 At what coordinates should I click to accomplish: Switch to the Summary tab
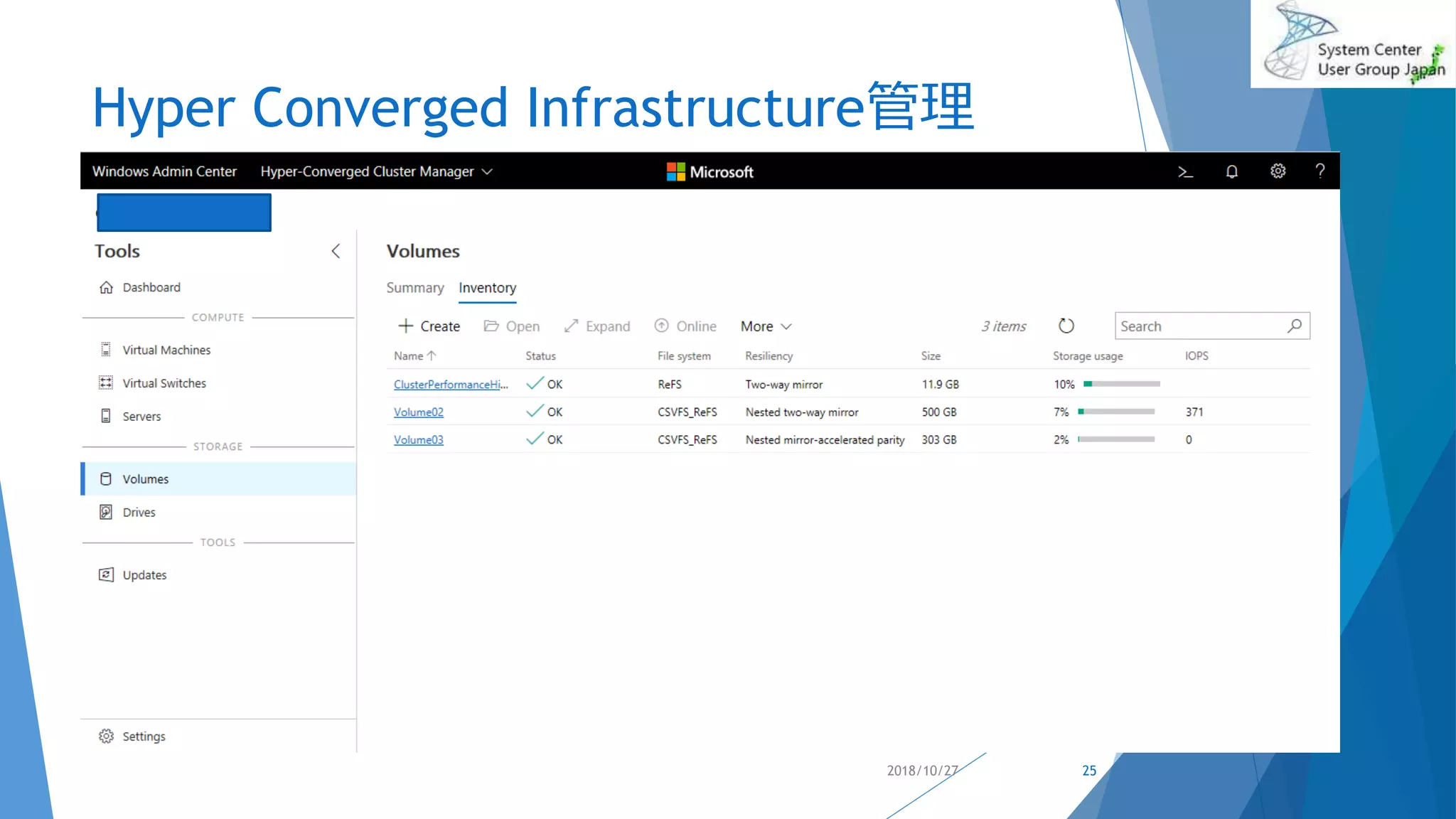[x=415, y=288]
